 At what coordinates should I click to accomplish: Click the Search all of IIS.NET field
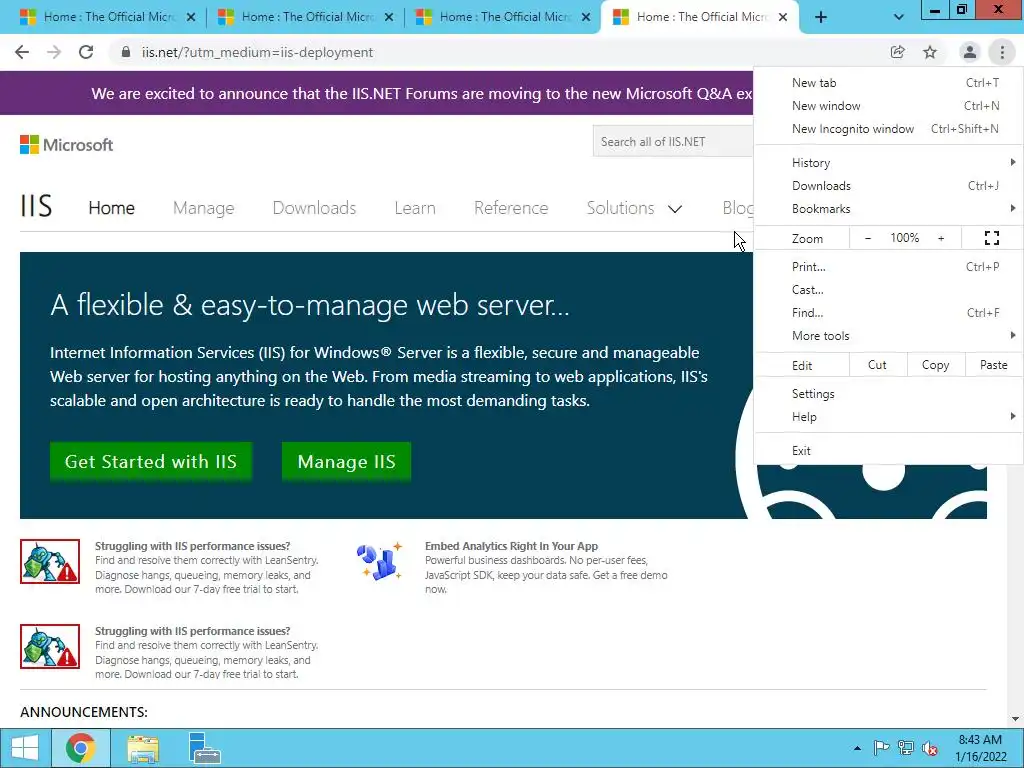coord(673,142)
